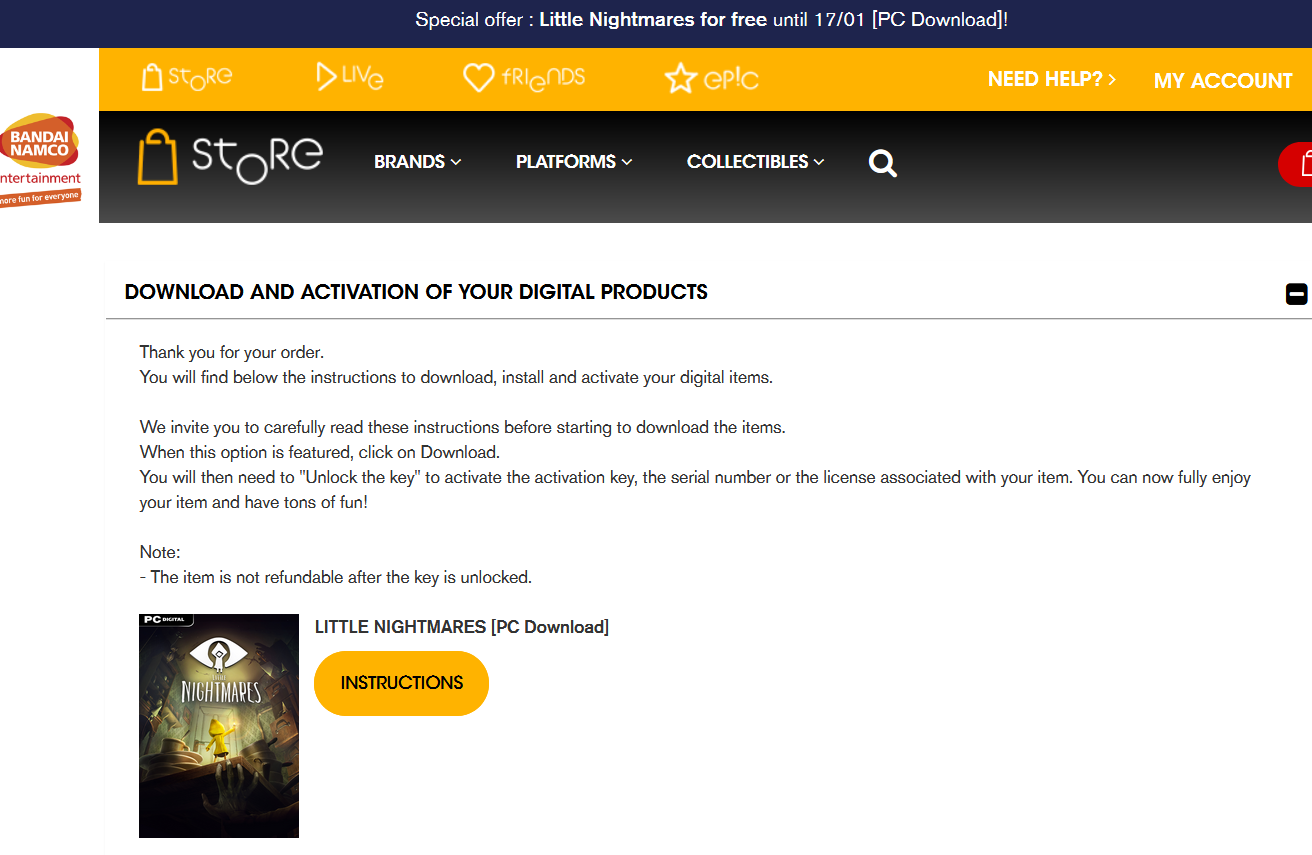1312x855 pixels.
Task: Expand the Collectibles dropdown menu
Action: 755,162
